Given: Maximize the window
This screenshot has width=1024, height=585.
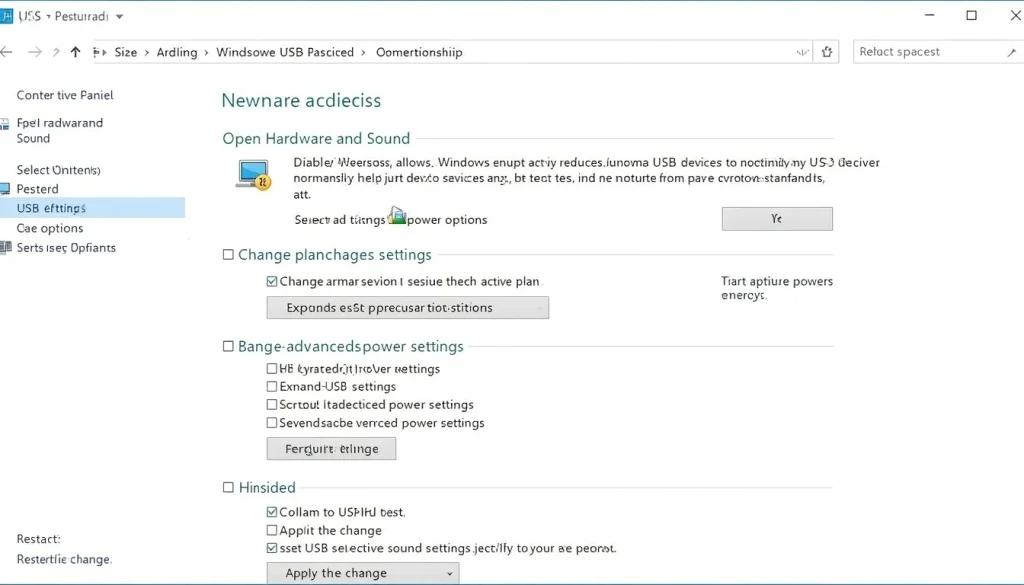Looking at the screenshot, I should 972,15.
